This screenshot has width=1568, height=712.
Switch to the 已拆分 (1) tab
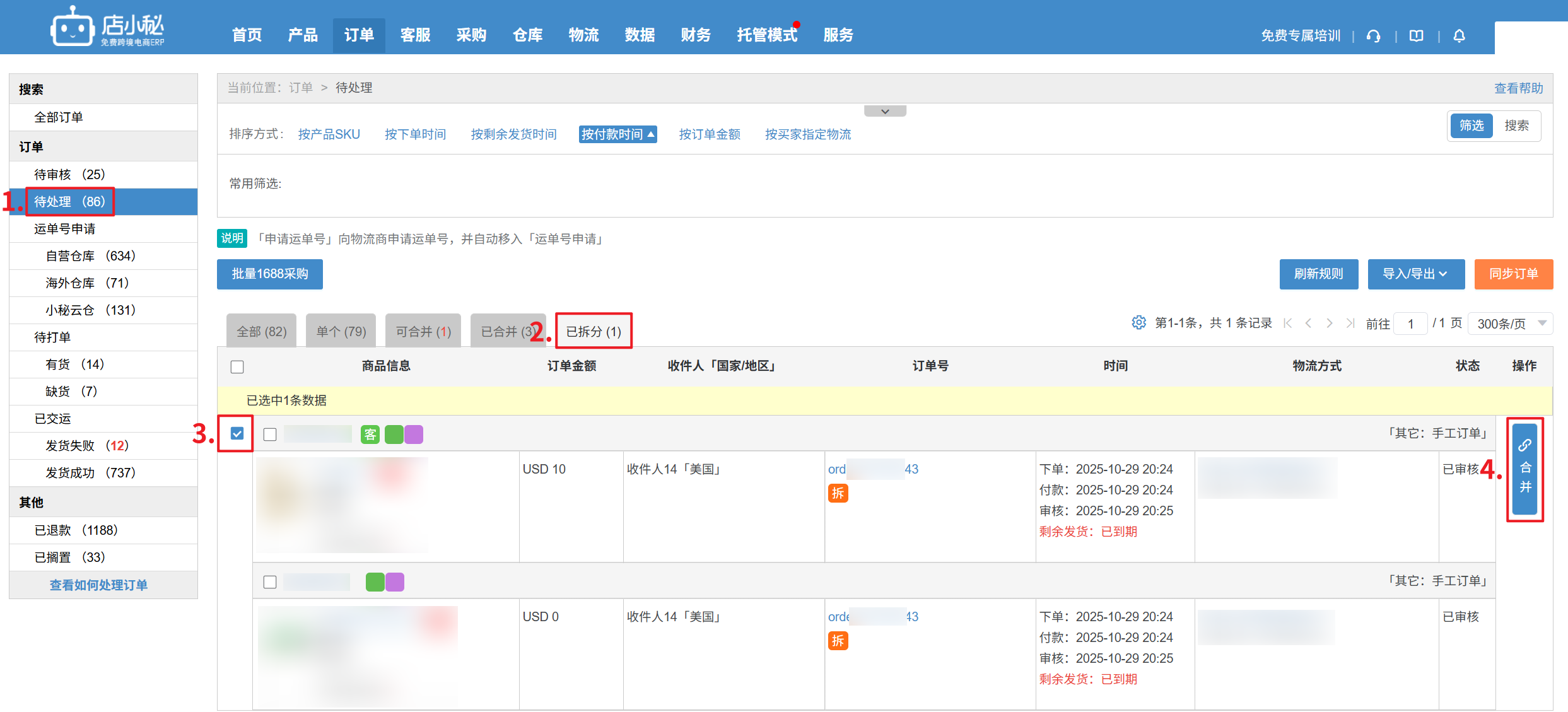(594, 331)
